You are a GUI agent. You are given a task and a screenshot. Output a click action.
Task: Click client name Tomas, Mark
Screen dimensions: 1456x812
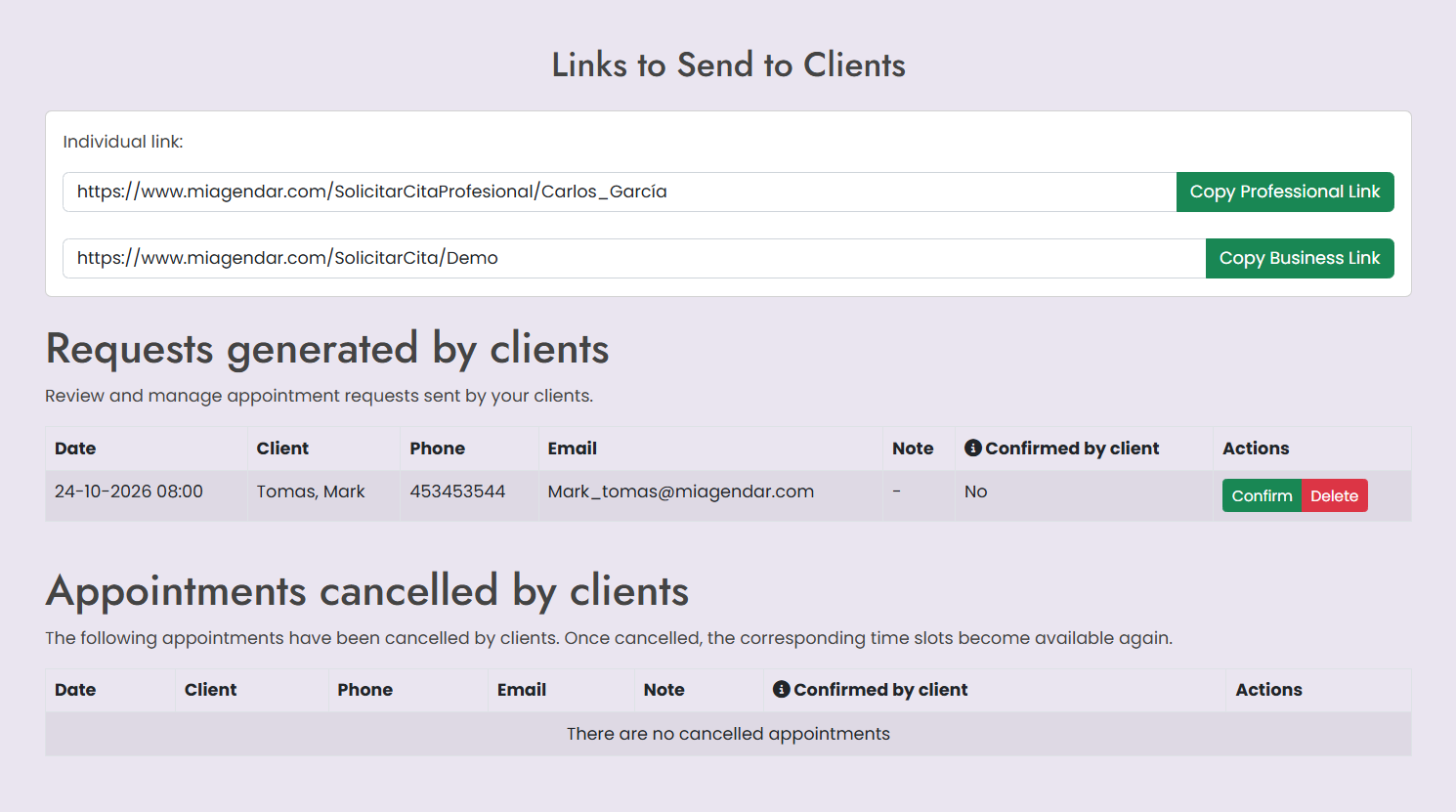tap(311, 491)
